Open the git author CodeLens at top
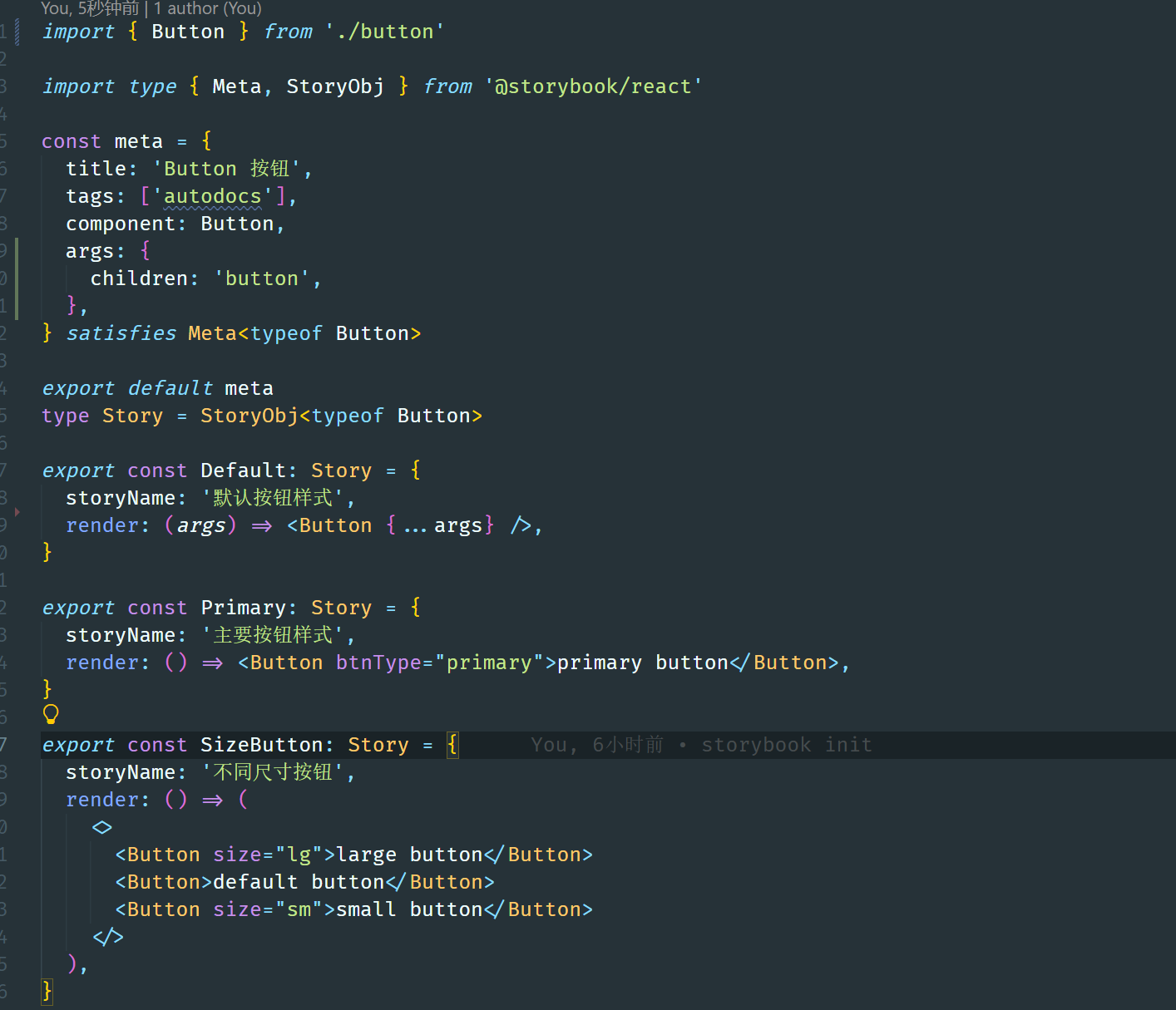The image size is (1176, 1010). pos(151,8)
